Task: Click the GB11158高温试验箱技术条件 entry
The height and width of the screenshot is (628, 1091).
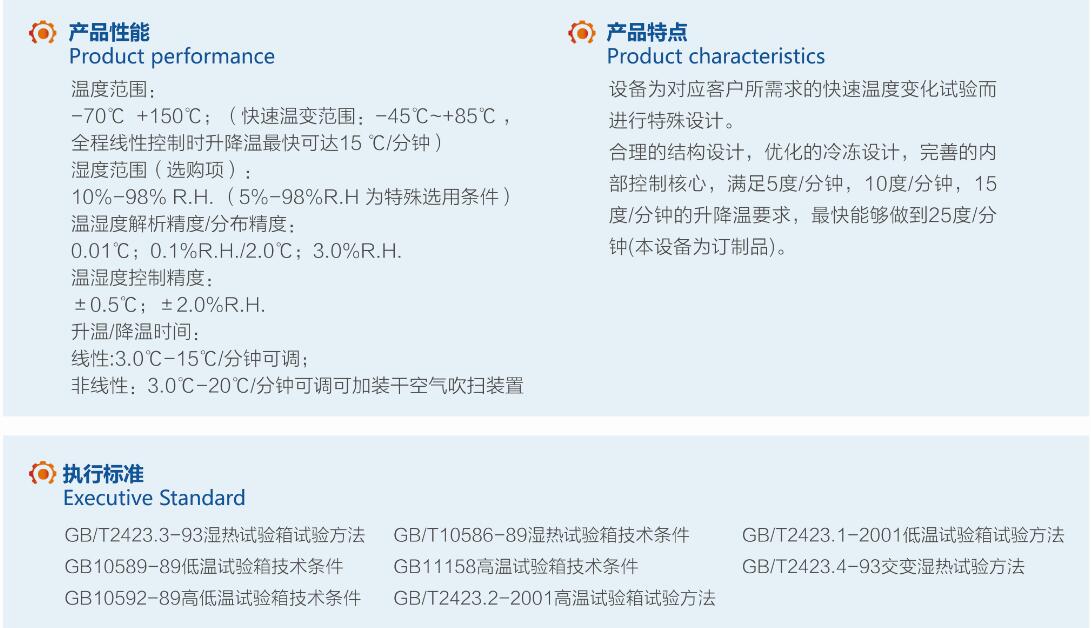Action: [516, 566]
